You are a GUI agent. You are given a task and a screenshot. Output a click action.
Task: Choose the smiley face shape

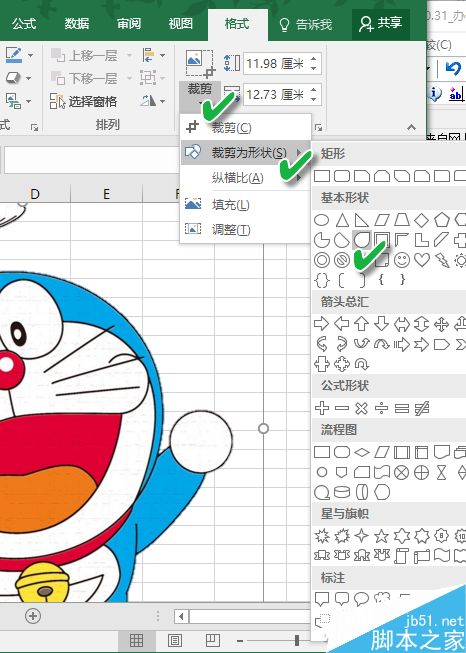(x=402, y=260)
